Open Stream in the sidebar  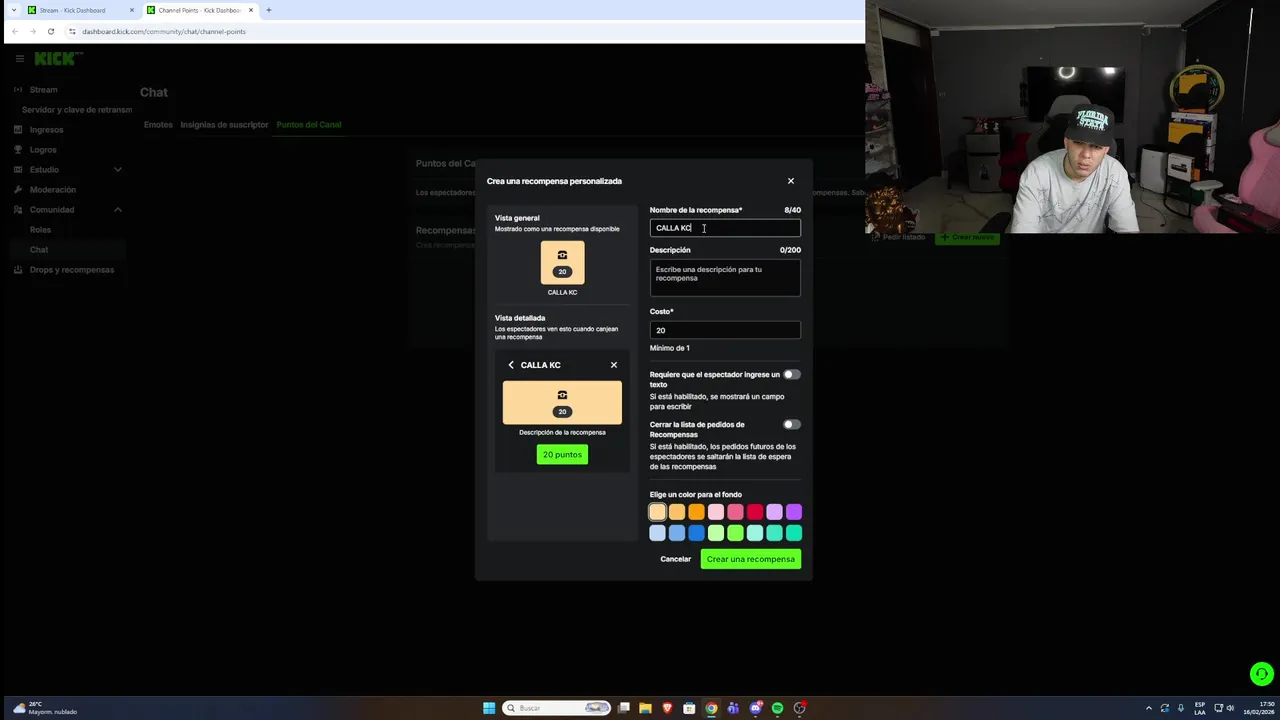(43, 90)
